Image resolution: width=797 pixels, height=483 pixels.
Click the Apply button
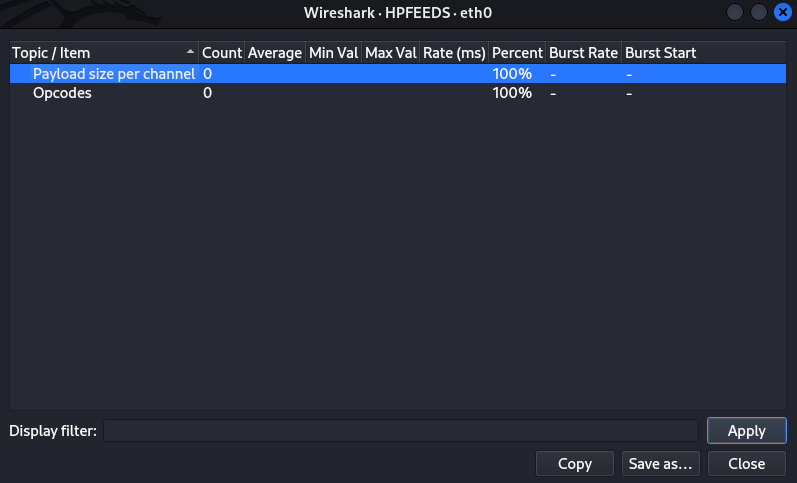point(746,431)
